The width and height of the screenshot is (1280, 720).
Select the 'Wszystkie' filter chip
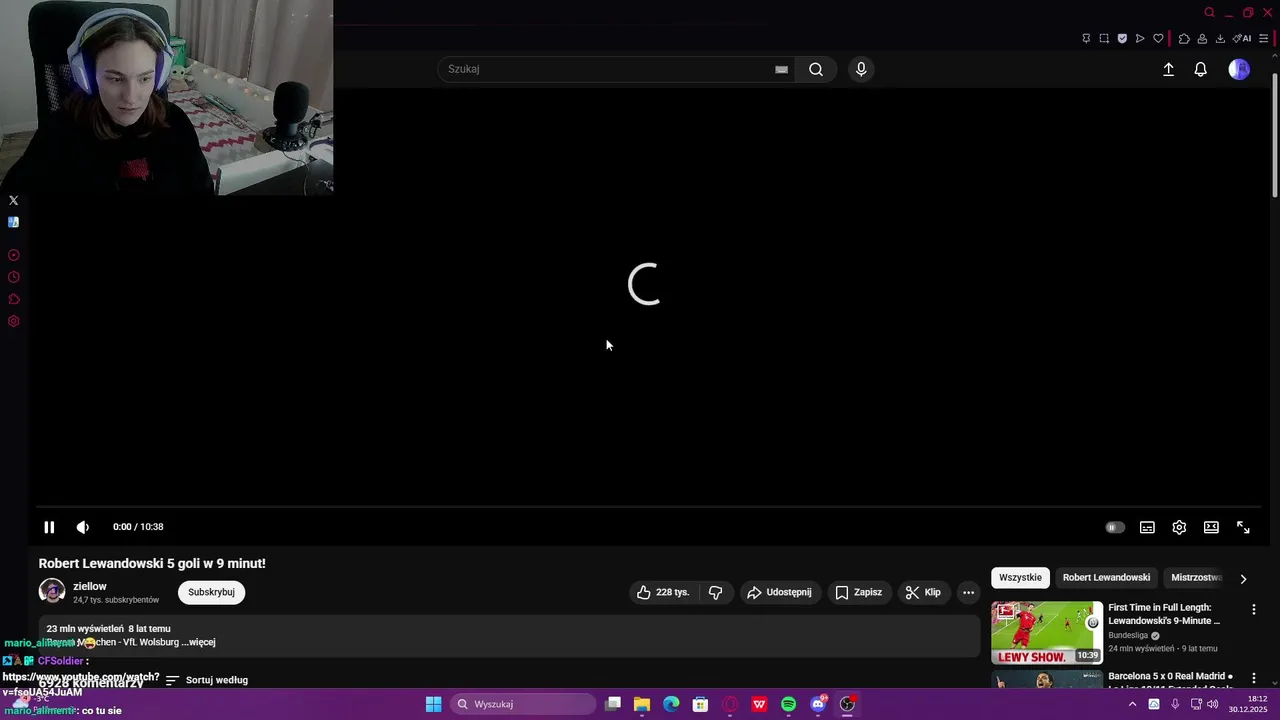(x=1020, y=577)
